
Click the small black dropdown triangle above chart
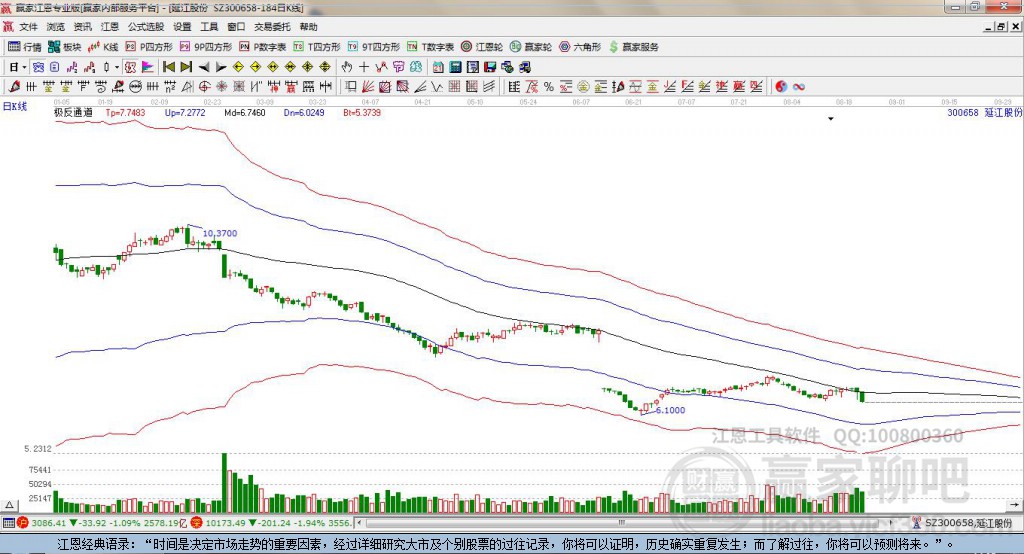pos(831,119)
